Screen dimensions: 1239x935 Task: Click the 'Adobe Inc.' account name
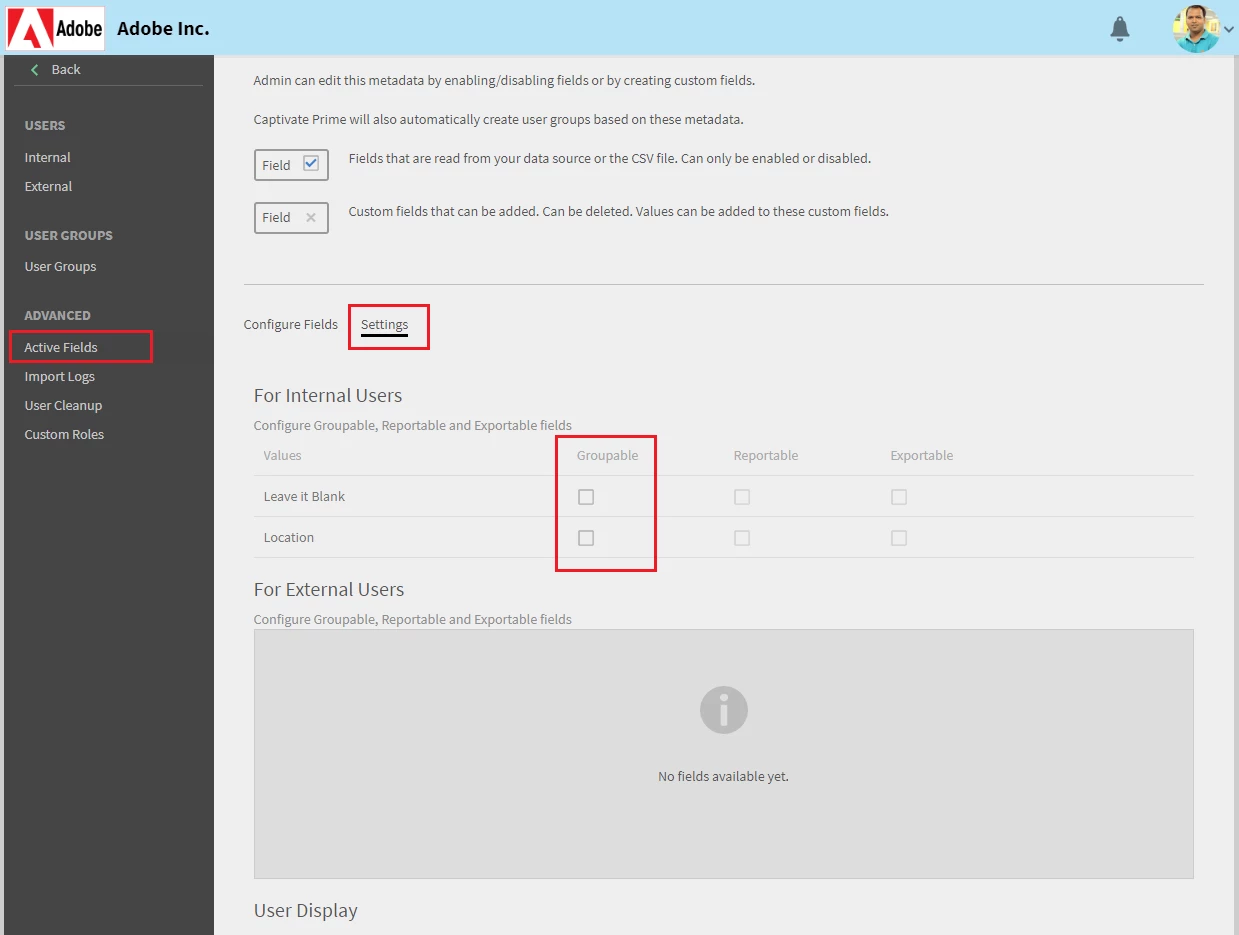[163, 28]
